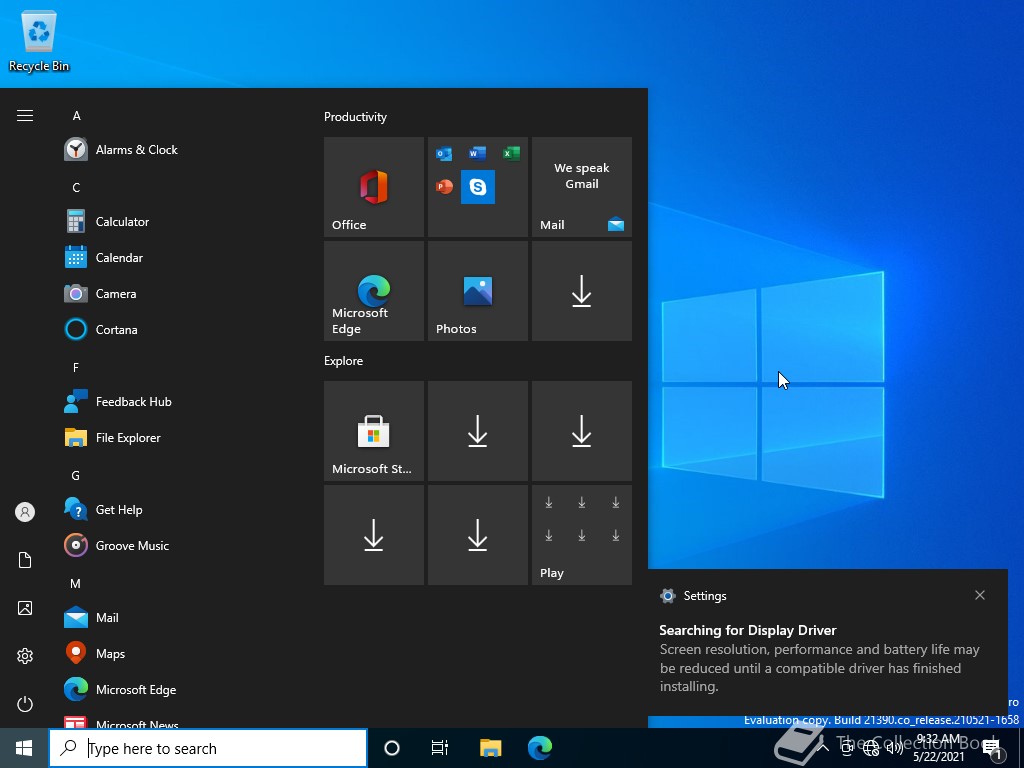Dismiss the Settings display driver notification
This screenshot has height=768, width=1024.
click(x=980, y=595)
